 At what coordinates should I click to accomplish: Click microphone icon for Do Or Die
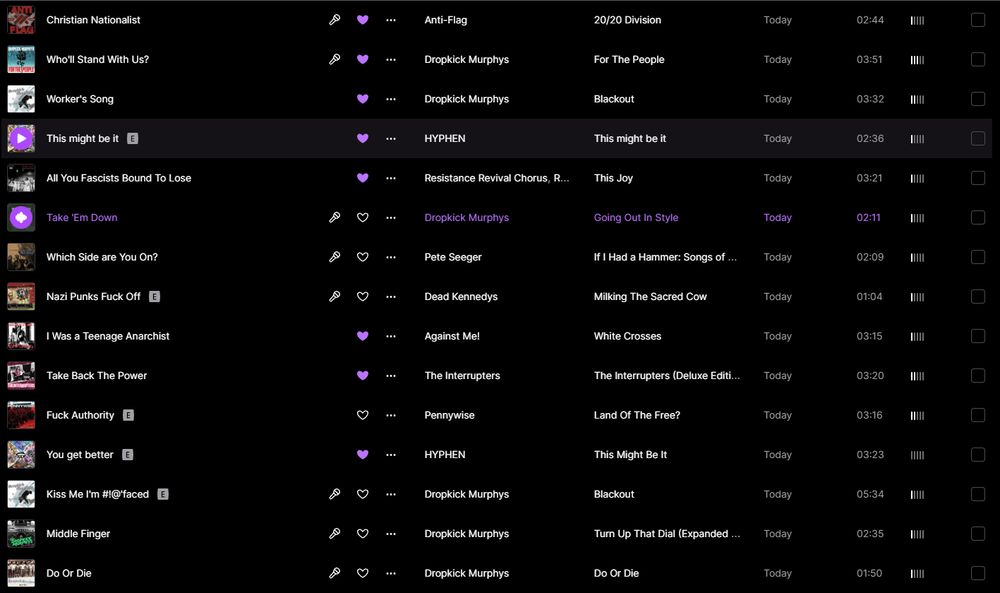coord(335,574)
